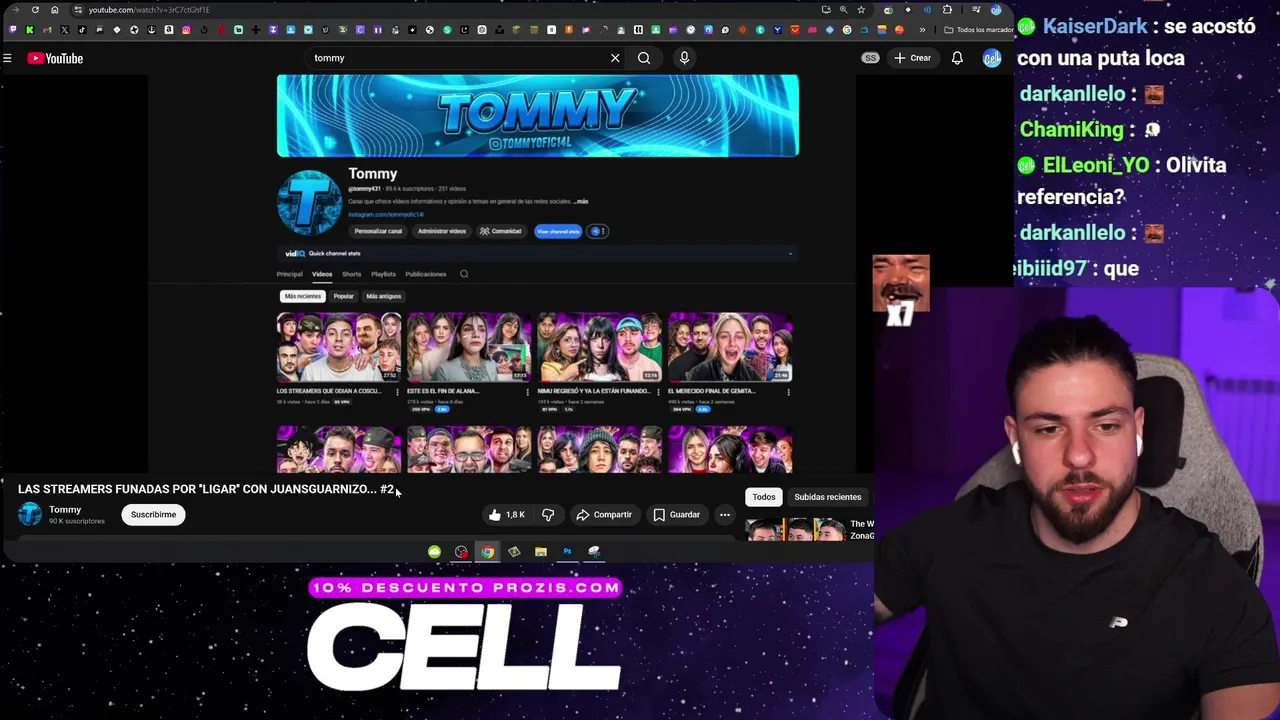Switch to the Principal channel tab
Image resolution: width=1280 pixels, height=720 pixels.
coord(289,274)
